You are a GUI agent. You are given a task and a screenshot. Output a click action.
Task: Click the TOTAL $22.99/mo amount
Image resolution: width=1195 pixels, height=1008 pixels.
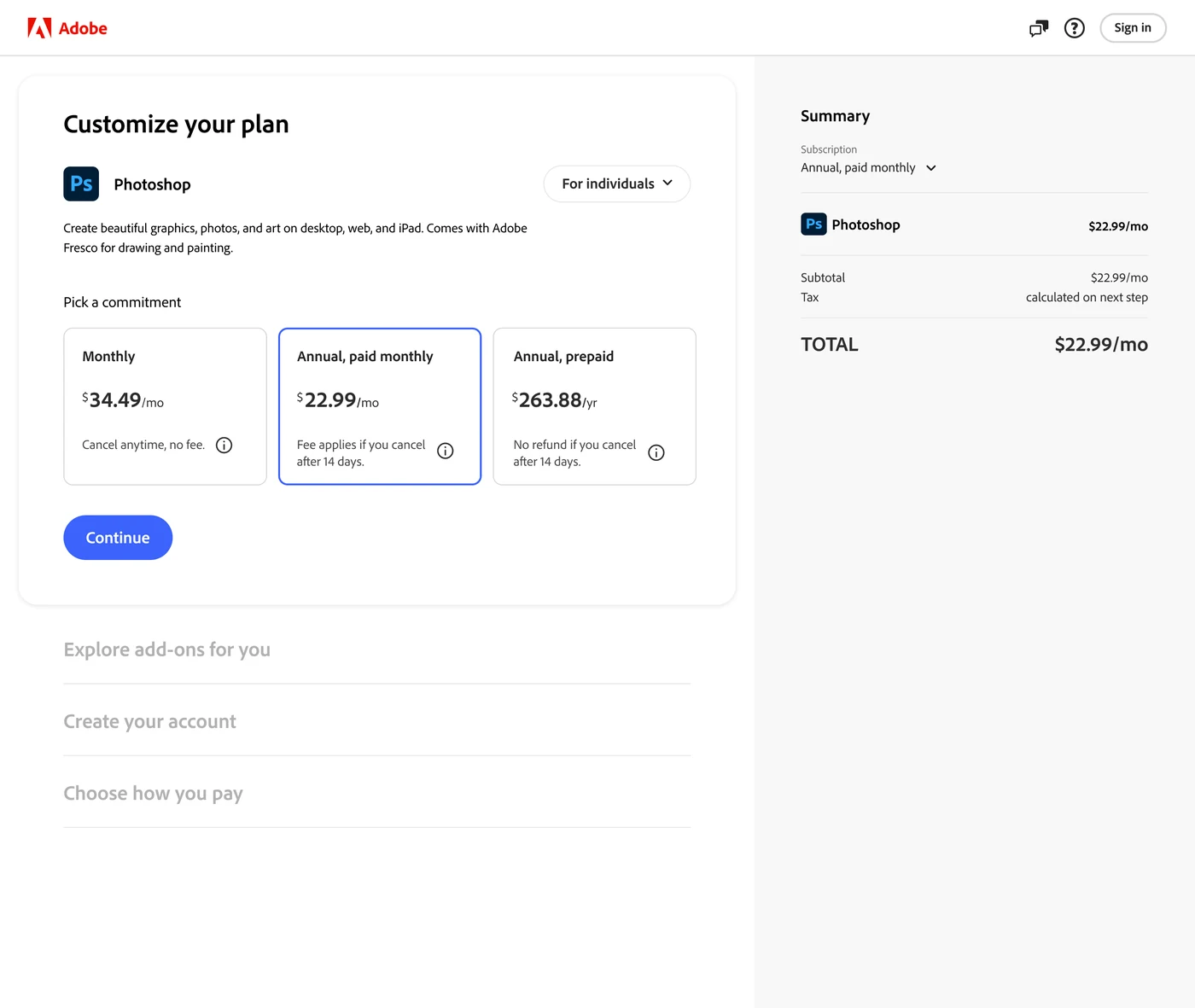(1101, 344)
